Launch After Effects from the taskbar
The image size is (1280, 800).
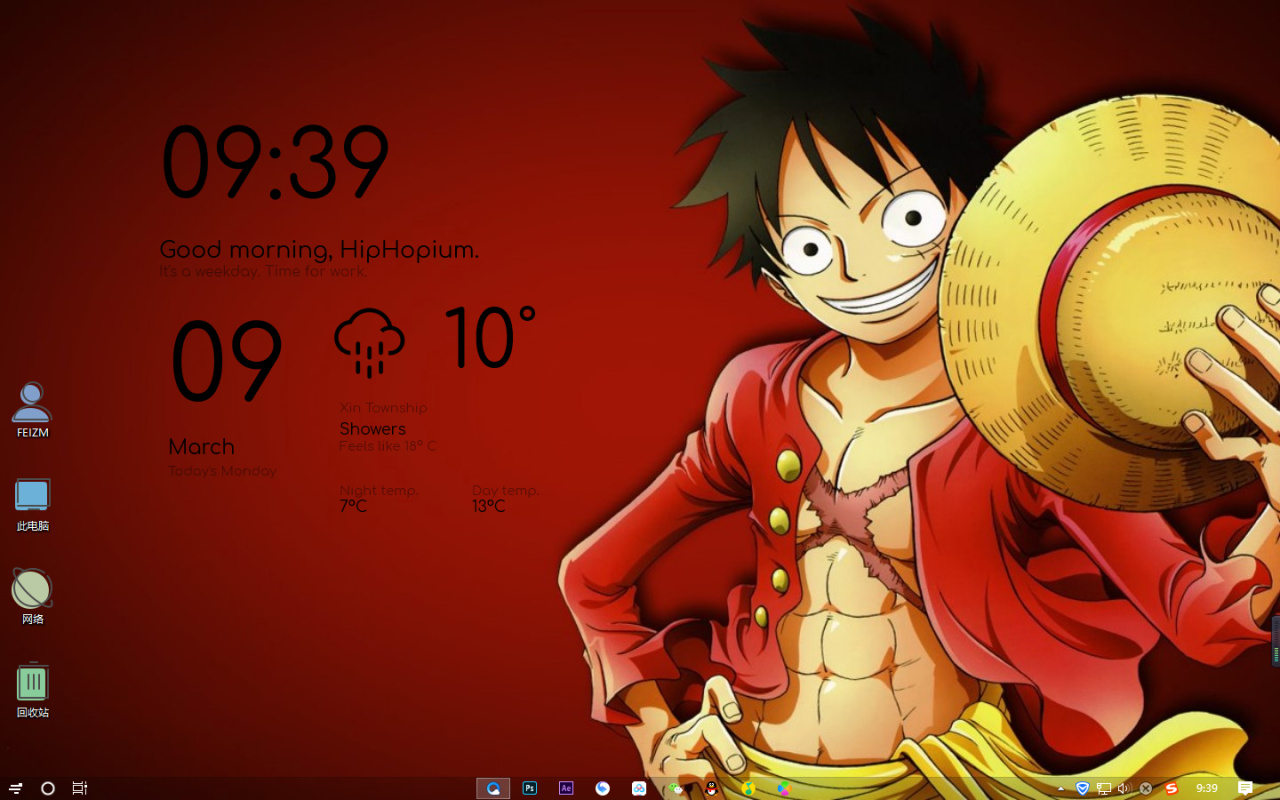click(566, 788)
